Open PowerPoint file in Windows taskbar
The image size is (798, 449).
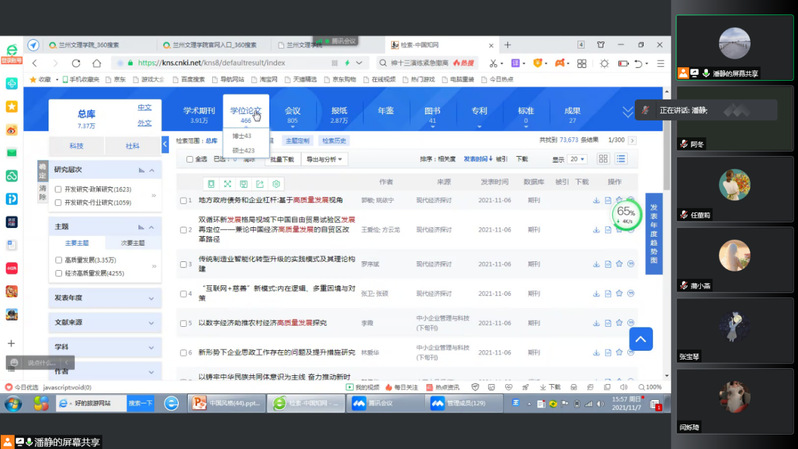226,403
